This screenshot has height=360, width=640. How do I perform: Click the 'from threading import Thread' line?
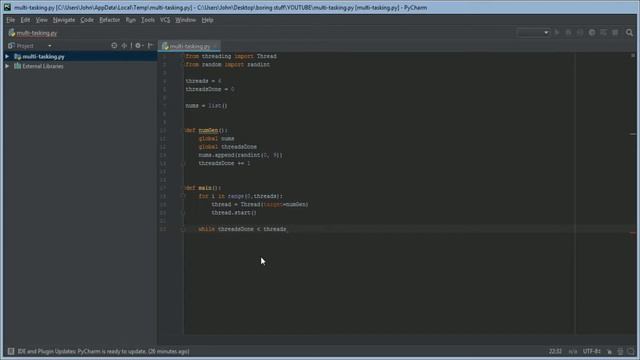[x=231, y=56]
